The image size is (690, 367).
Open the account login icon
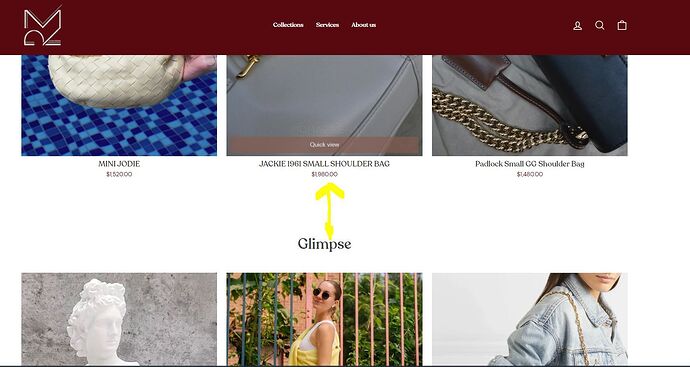[x=577, y=26]
